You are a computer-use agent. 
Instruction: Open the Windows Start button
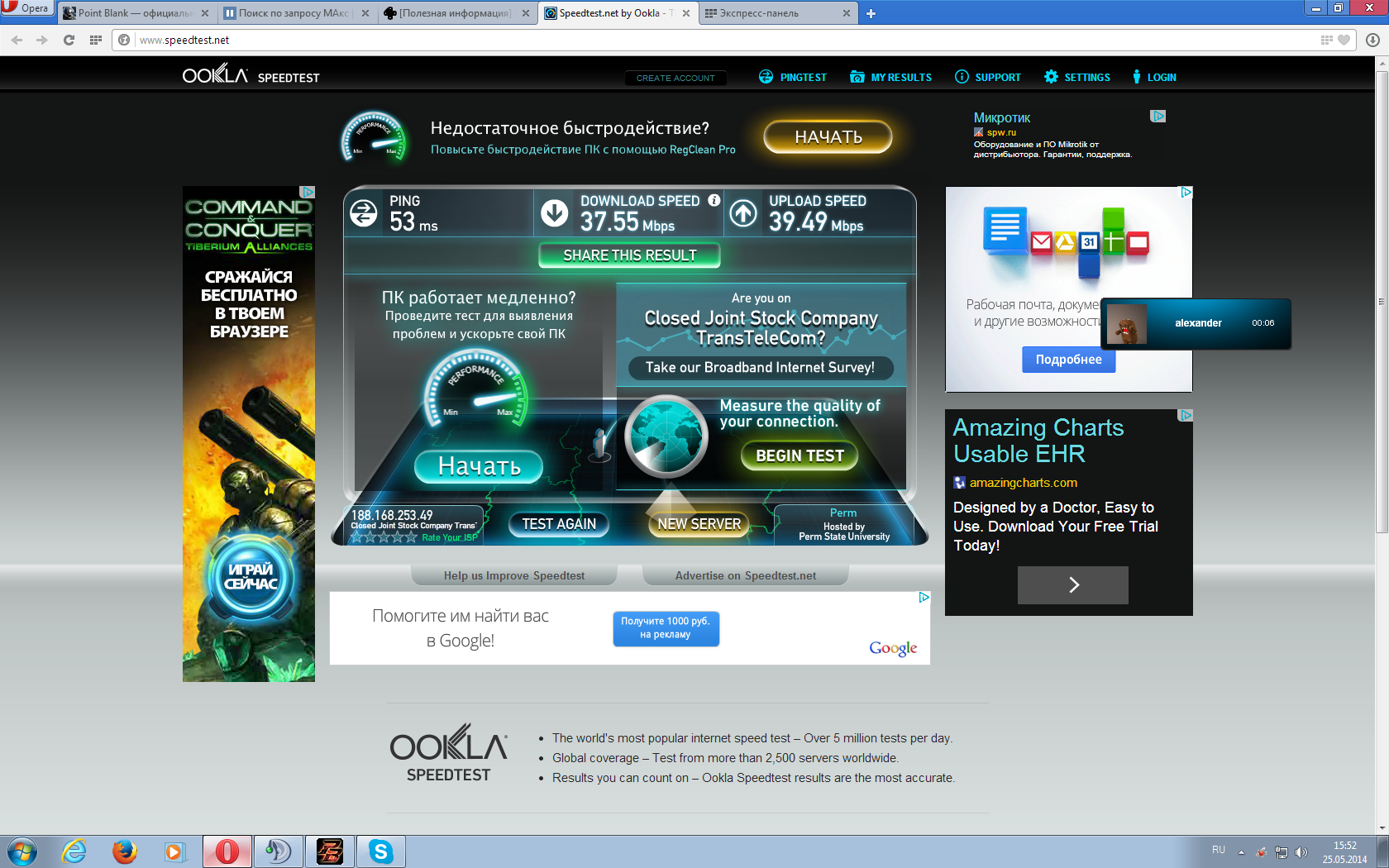(x=22, y=851)
